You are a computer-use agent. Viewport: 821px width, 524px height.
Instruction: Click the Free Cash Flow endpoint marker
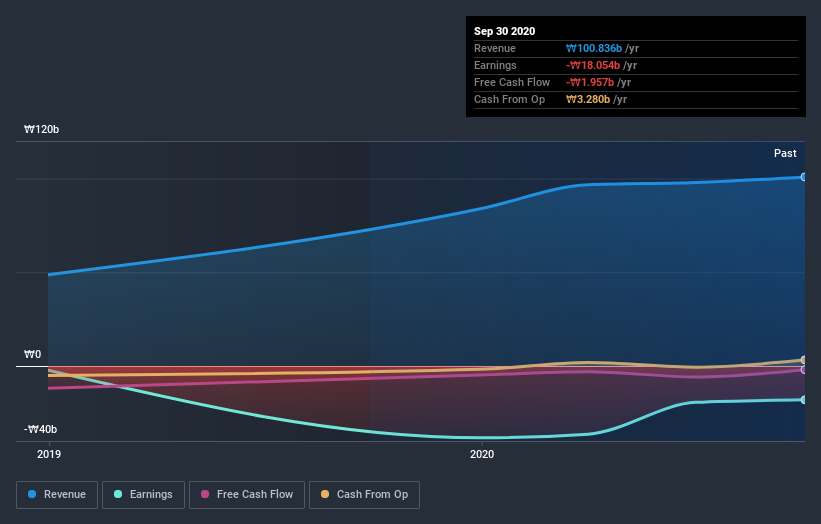(x=803, y=370)
